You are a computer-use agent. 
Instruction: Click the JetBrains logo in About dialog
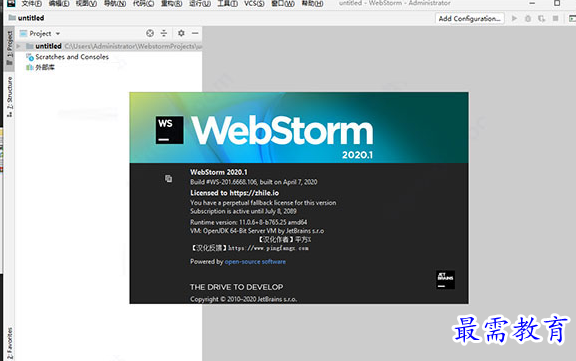[445, 280]
